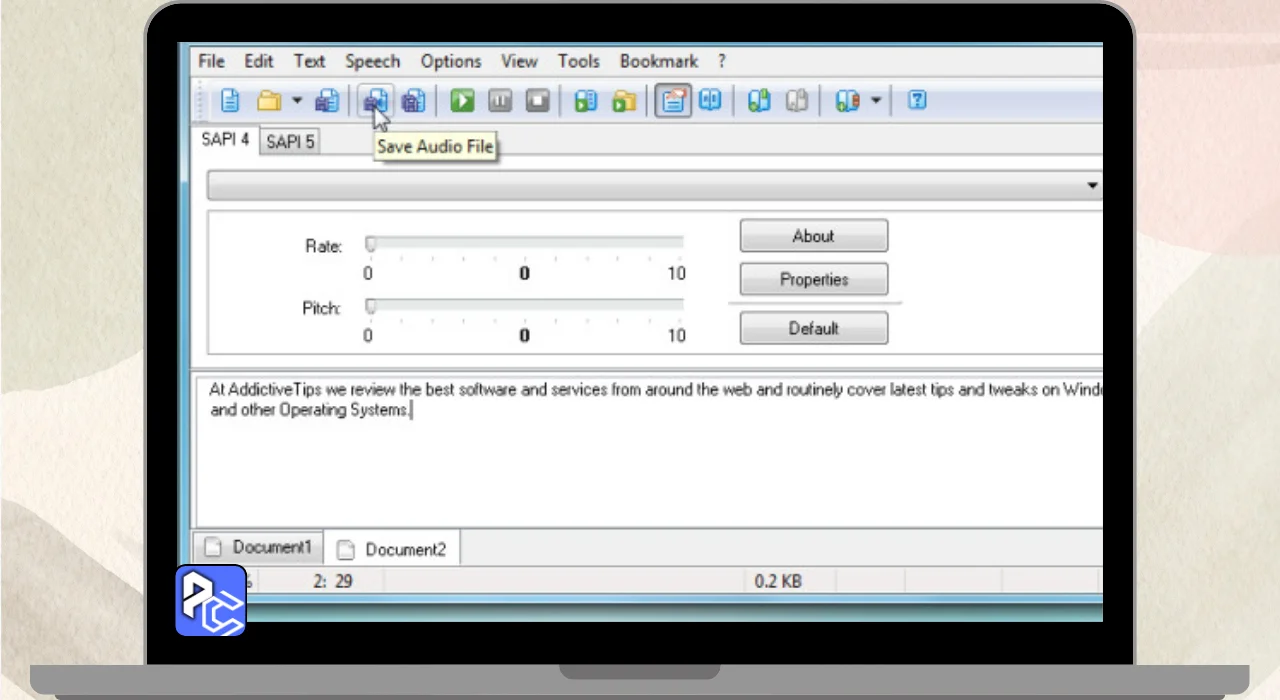Open the ? help menu
Viewport: 1280px width, 700px height.
click(x=722, y=61)
